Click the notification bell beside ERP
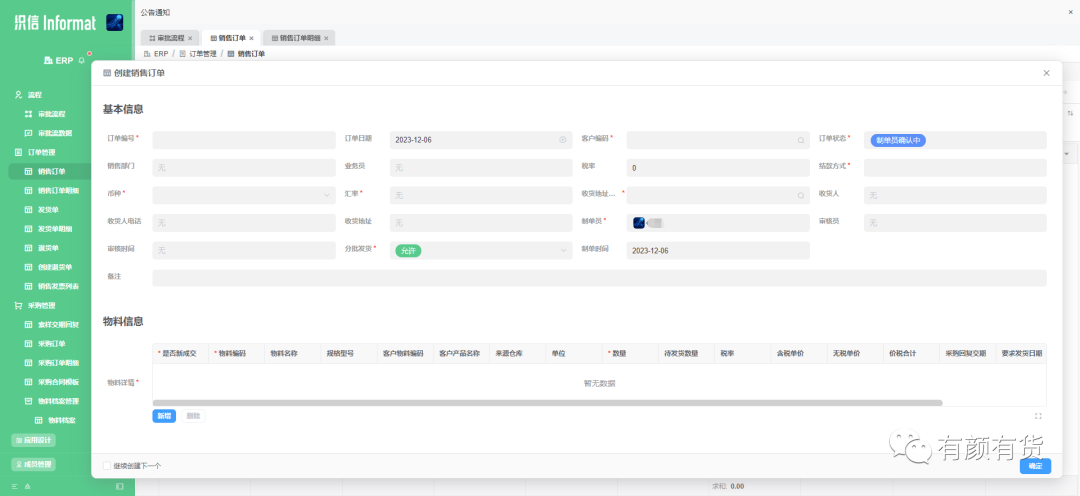 (81, 60)
